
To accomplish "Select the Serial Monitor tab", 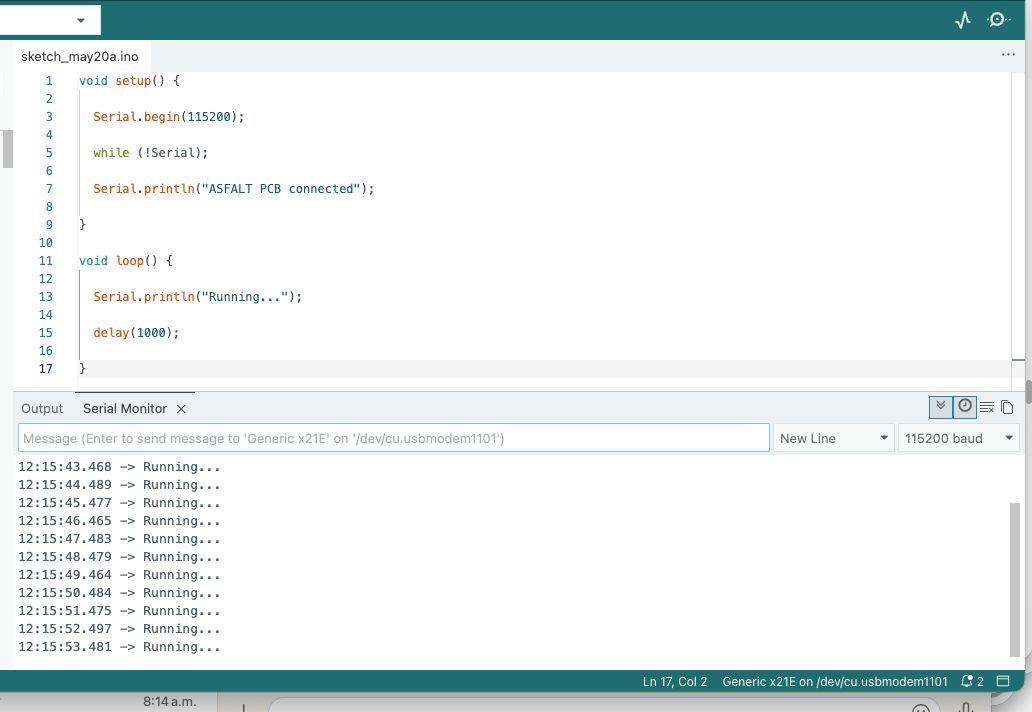I will click(x=125, y=409).
